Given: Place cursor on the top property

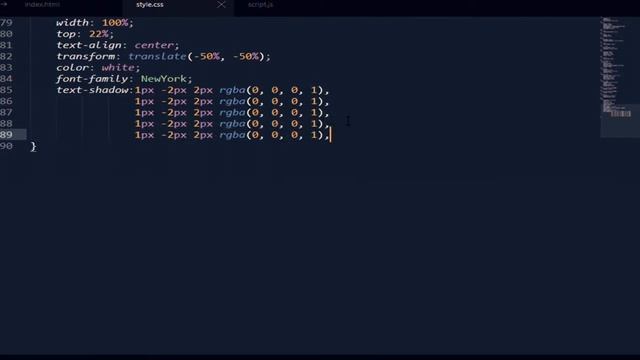Looking at the screenshot, I should (66, 34).
